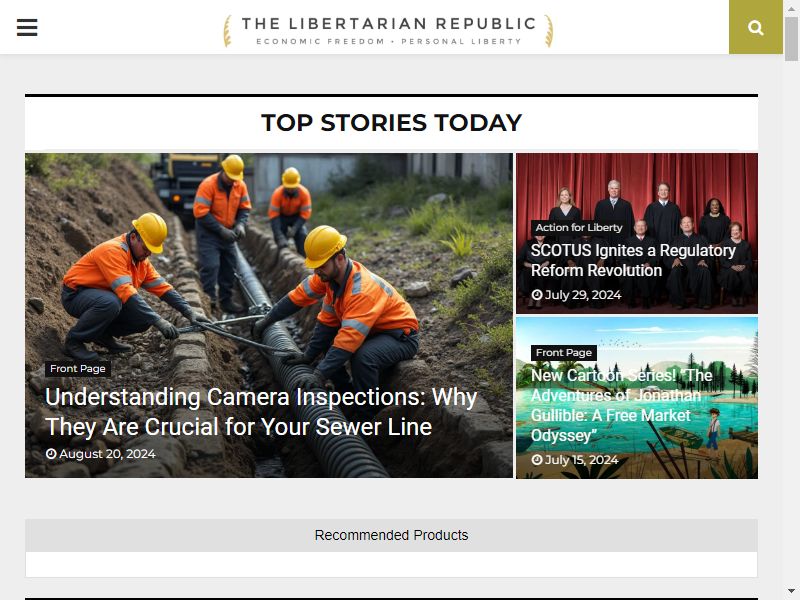
Task: Click the search magnifier icon
Action: 756,28
